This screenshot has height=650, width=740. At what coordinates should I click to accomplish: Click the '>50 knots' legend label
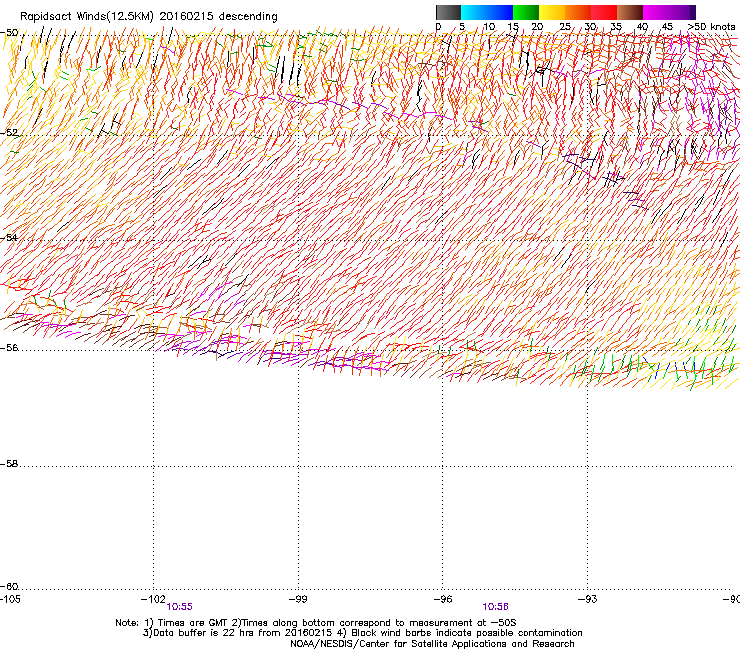[x=711, y=27]
